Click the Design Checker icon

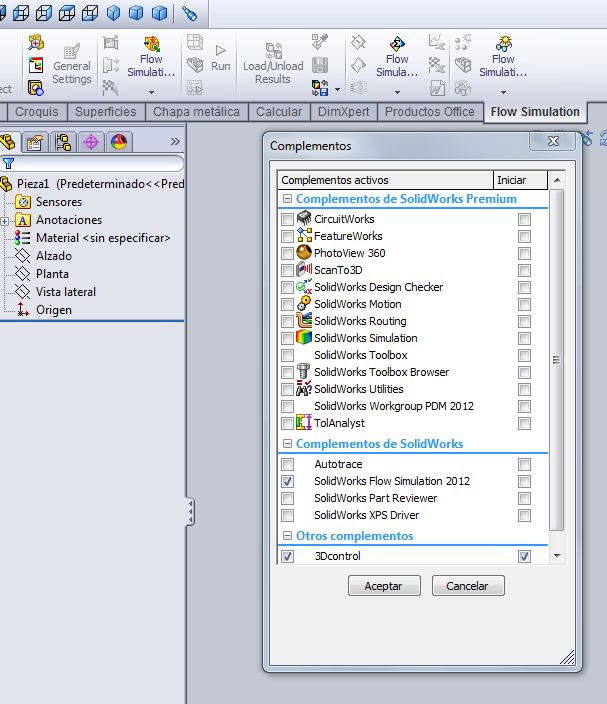304,286
